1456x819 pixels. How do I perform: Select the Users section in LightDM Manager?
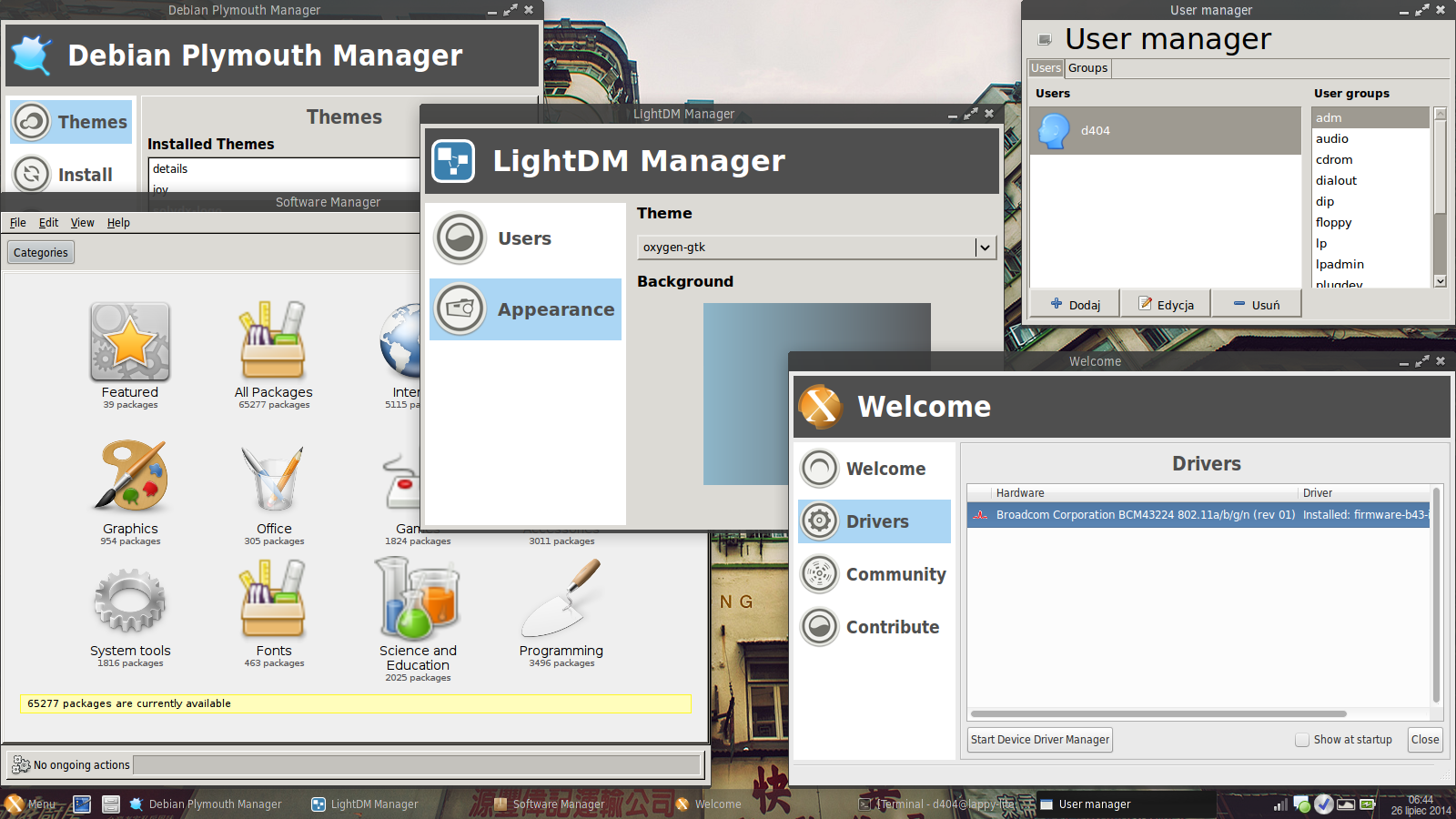pos(525,238)
